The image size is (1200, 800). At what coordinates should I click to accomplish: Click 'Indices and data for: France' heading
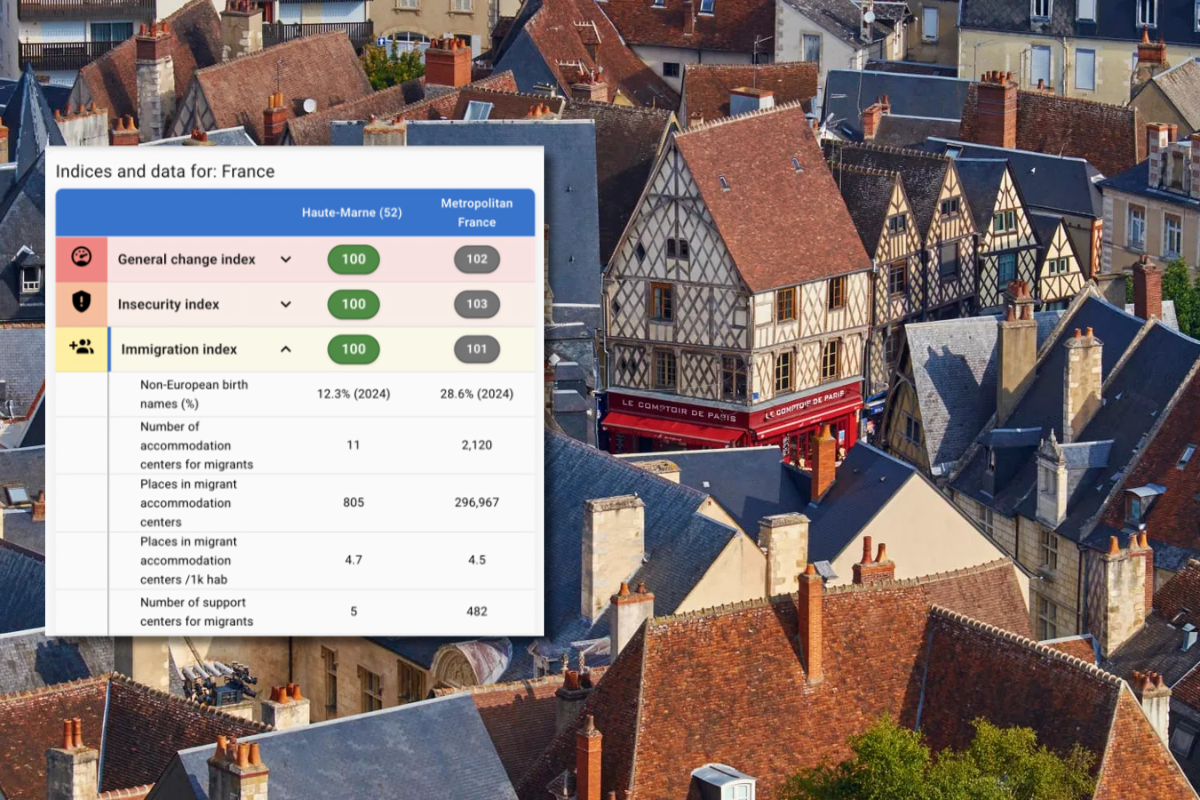[165, 171]
